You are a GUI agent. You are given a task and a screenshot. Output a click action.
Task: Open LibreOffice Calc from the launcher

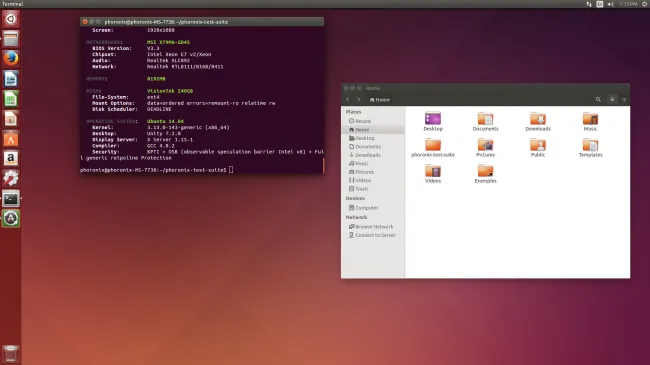coord(11,99)
